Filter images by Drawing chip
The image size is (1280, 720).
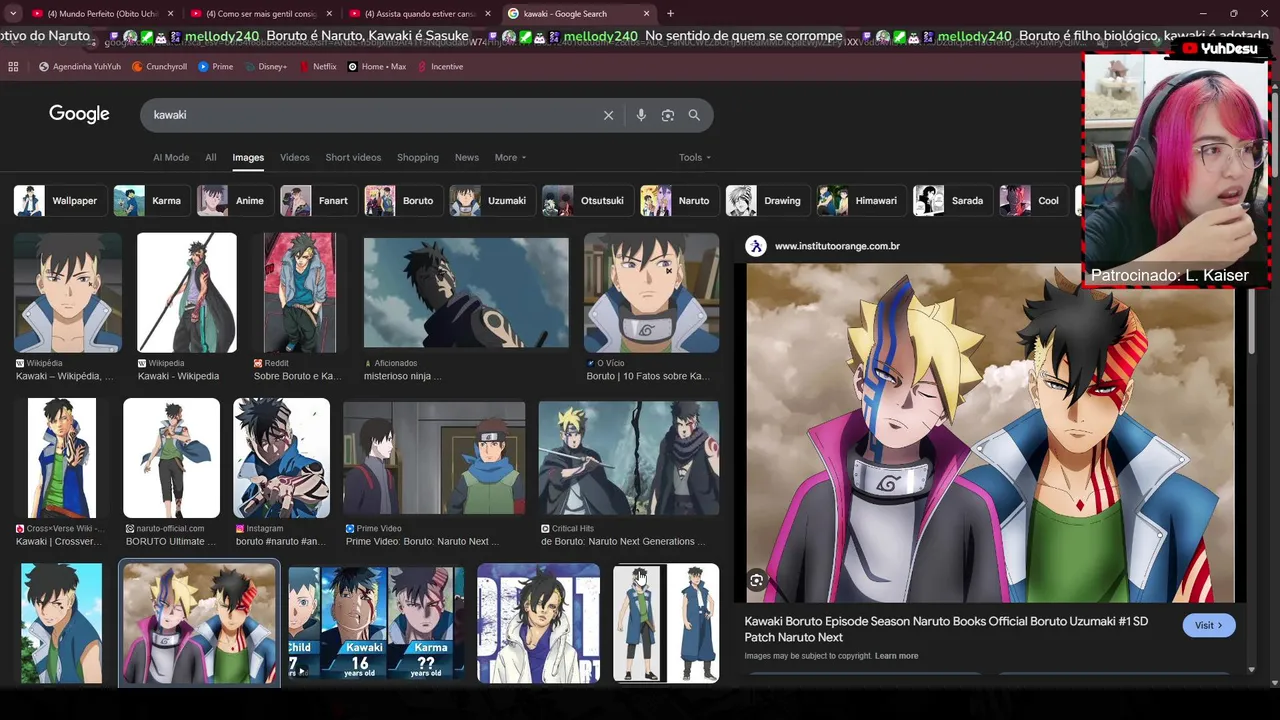[x=767, y=201]
